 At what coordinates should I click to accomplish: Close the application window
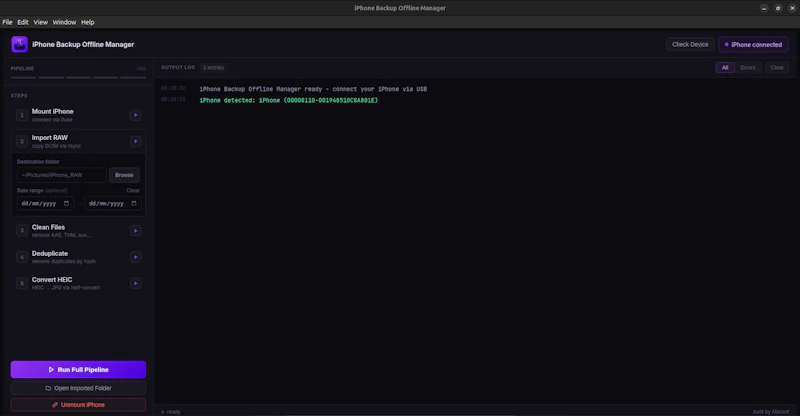coord(792,8)
